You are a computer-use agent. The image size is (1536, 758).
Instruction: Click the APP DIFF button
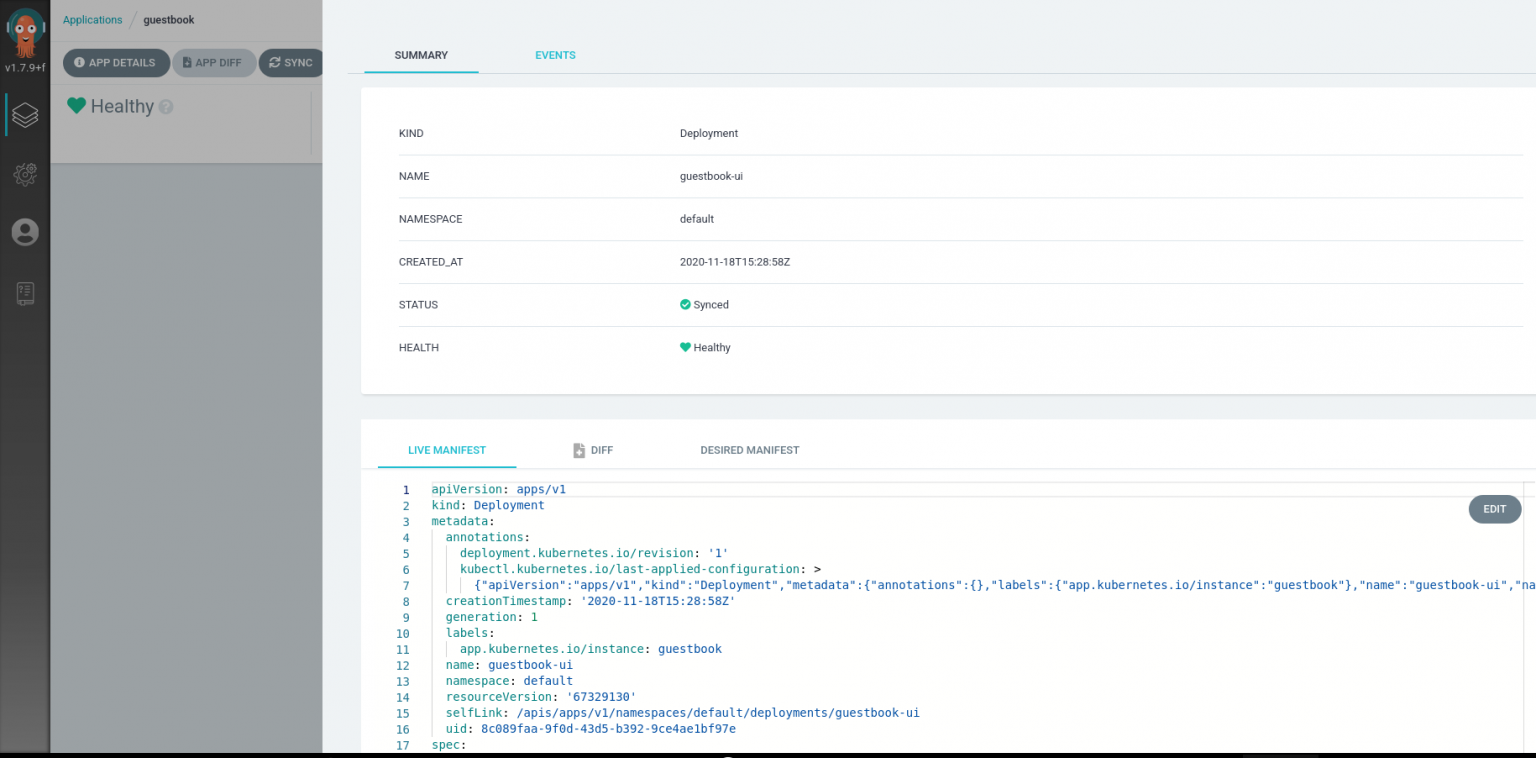point(214,62)
